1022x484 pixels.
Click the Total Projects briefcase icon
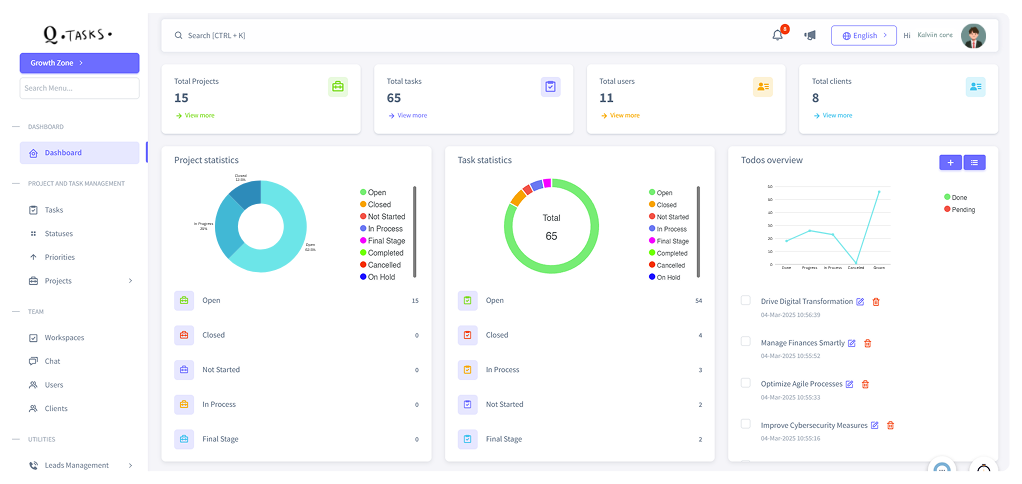tap(338, 87)
